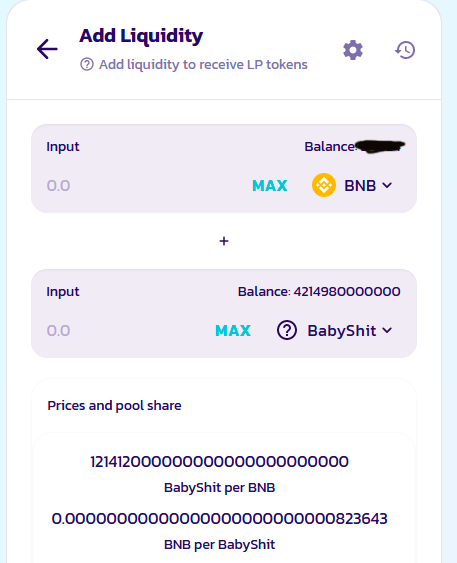Click the plus sign between inputs
Viewport: 457px width, 563px height.
[x=224, y=241]
